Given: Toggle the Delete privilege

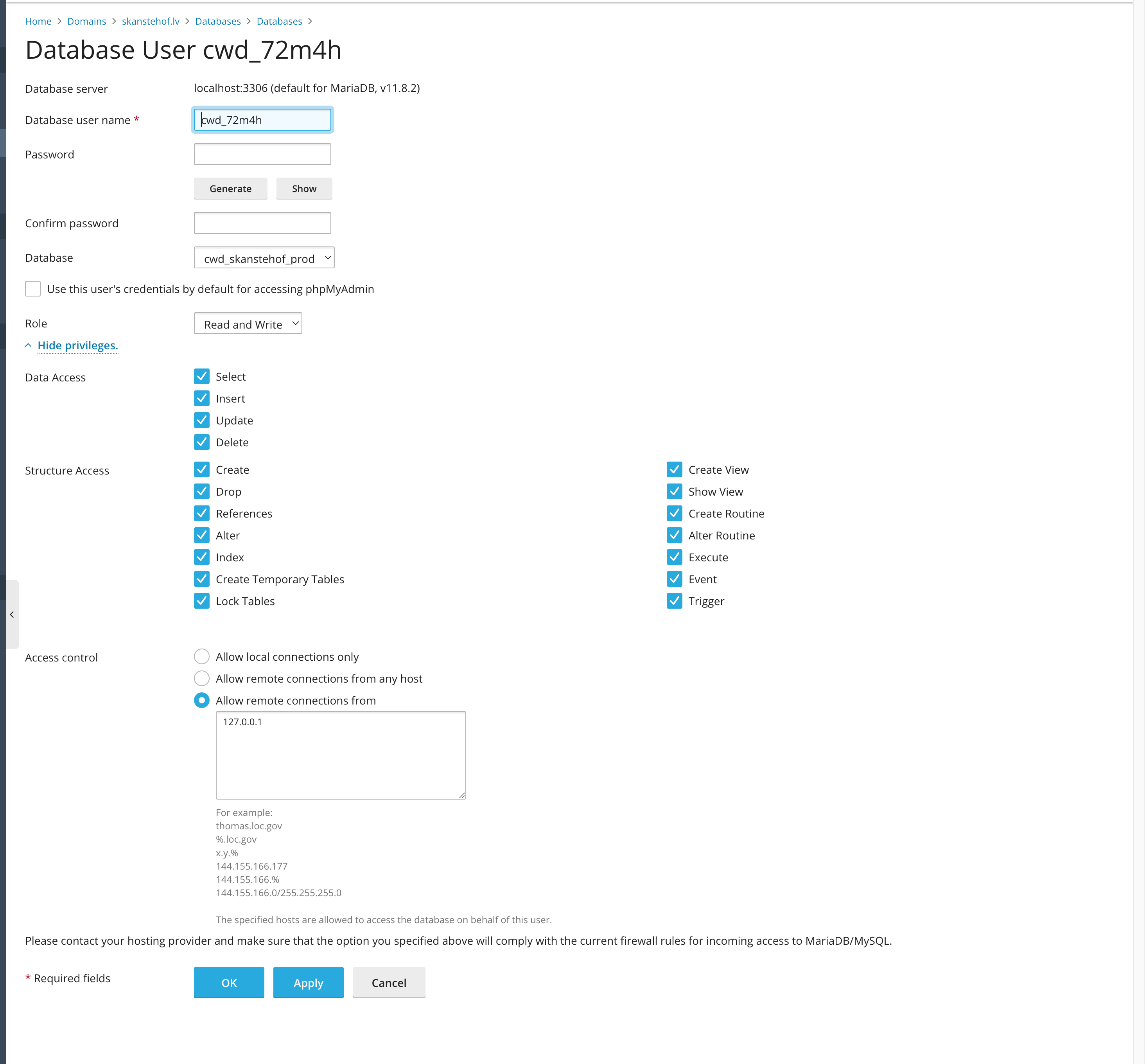Looking at the screenshot, I should click(x=202, y=442).
